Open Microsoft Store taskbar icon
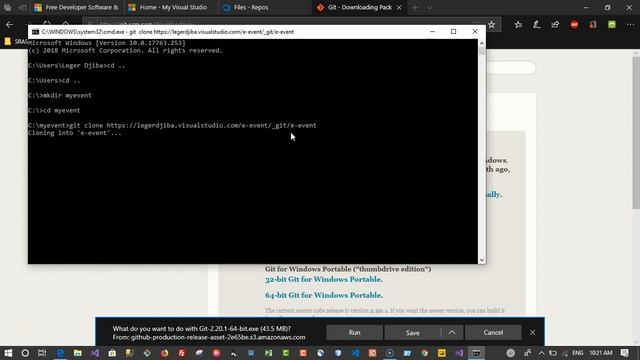The image size is (640, 360). [112, 353]
